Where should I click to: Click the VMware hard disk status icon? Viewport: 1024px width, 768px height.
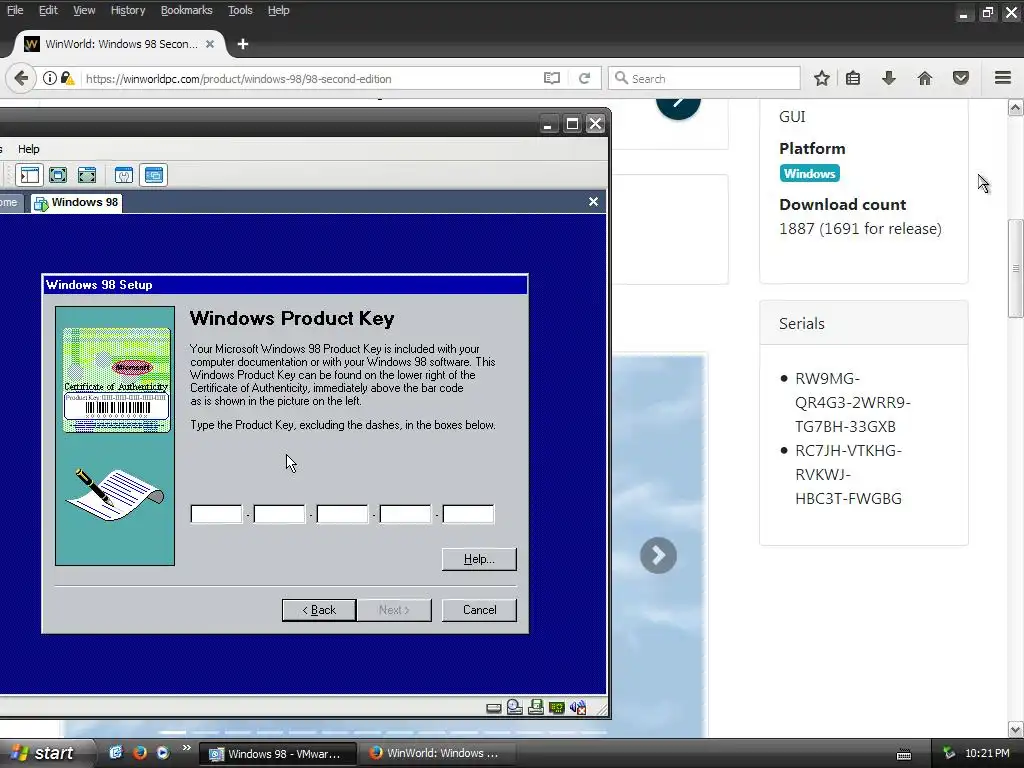click(x=494, y=708)
